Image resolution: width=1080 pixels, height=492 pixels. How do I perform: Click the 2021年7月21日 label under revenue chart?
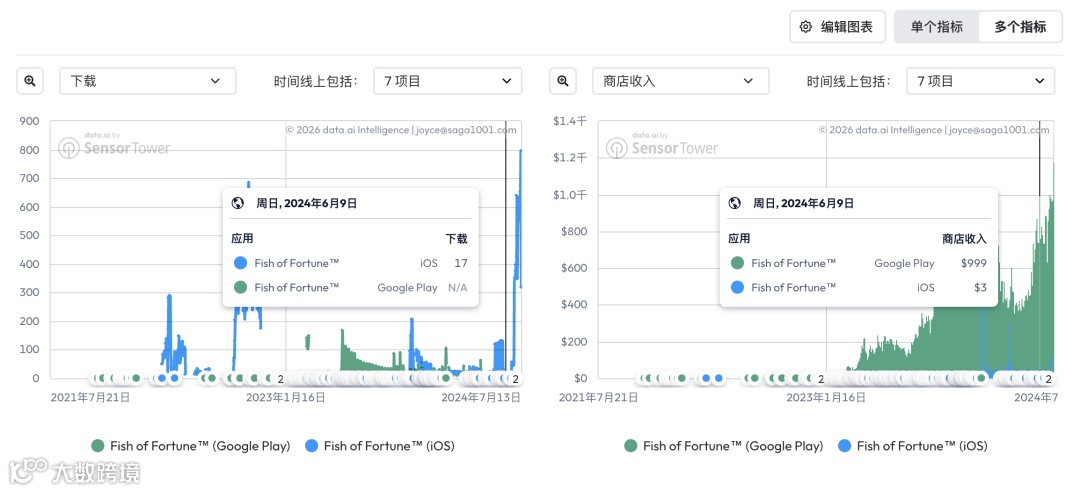point(598,398)
